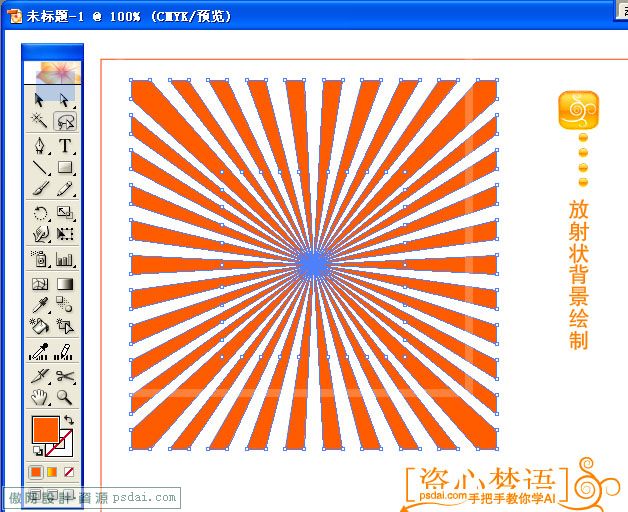This screenshot has height=512, width=628.
Task: Select the Column Graph tool
Action: pyautogui.click(x=65, y=259)
